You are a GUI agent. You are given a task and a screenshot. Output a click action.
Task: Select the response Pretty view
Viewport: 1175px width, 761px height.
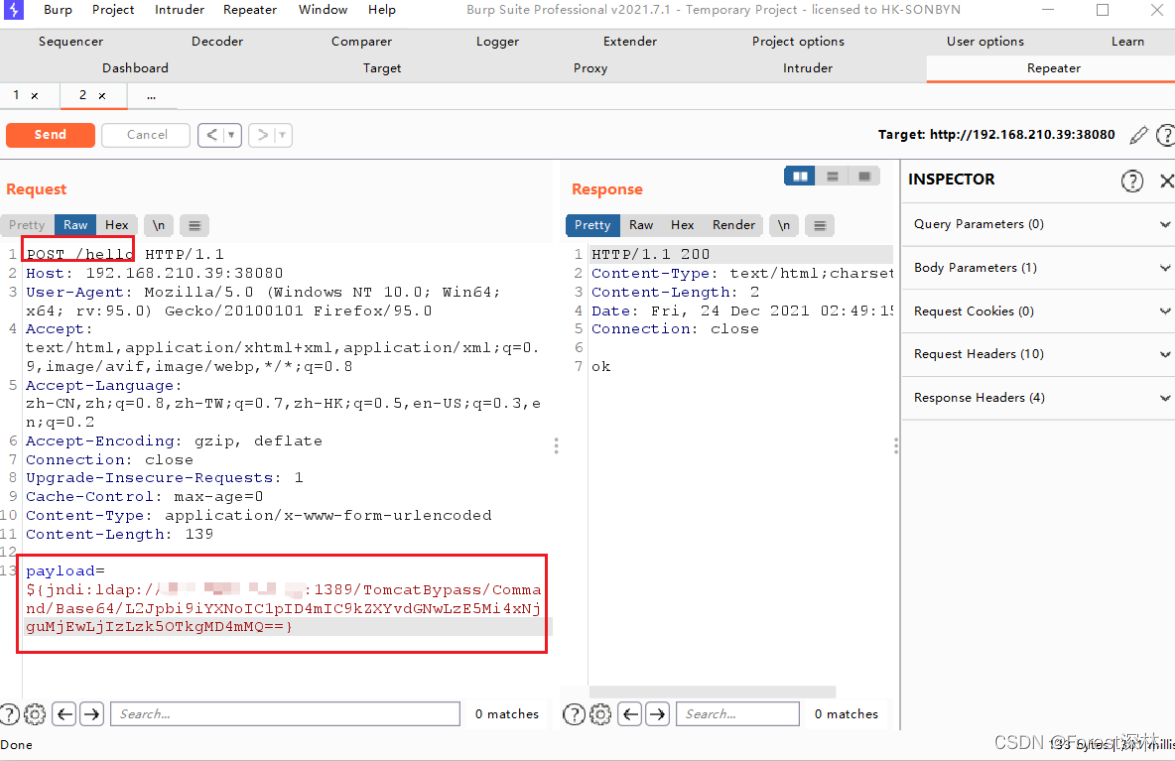pyautogui.click(x=592, y=225)
